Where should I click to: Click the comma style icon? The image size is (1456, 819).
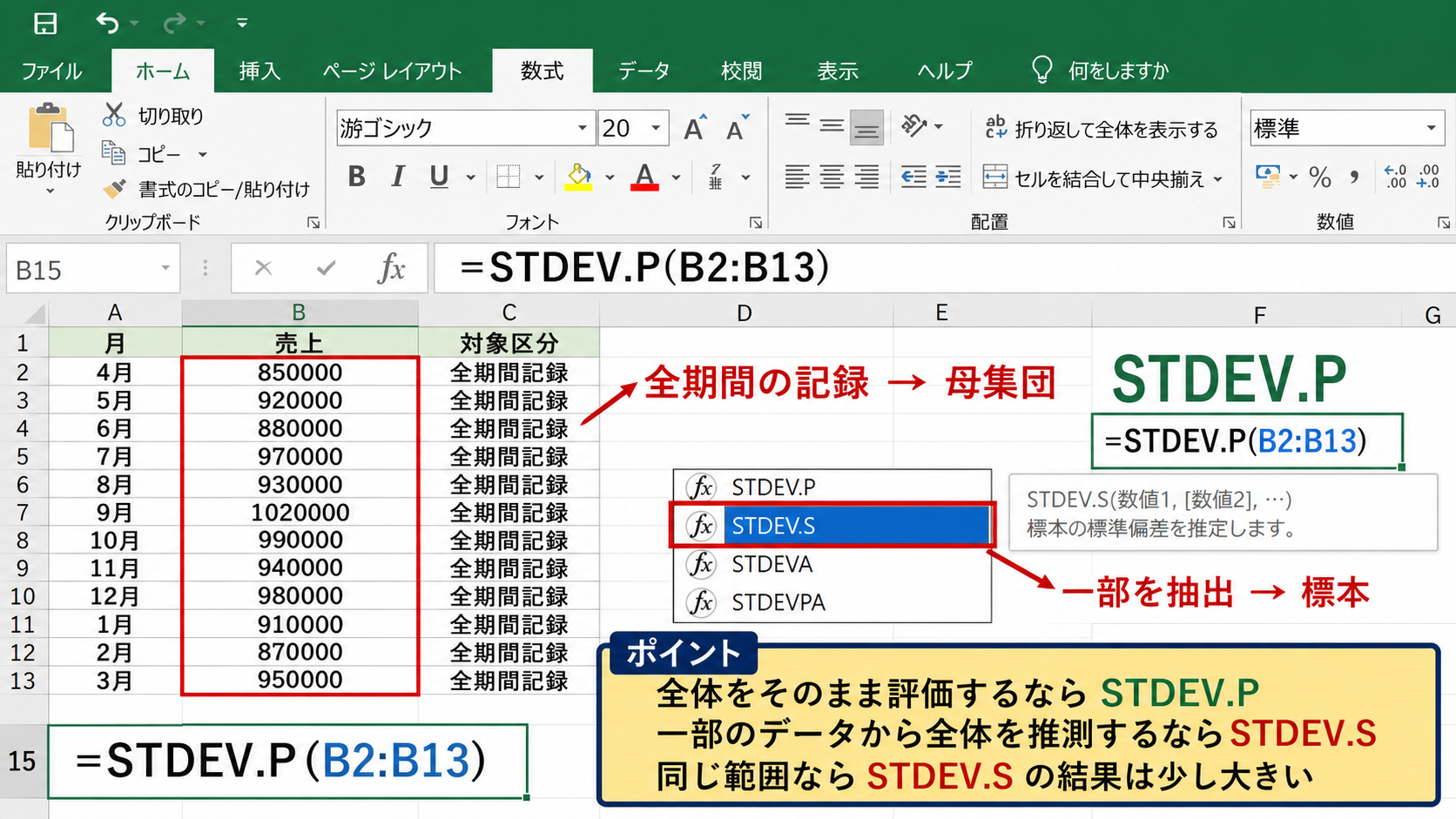pos(1354,178)
